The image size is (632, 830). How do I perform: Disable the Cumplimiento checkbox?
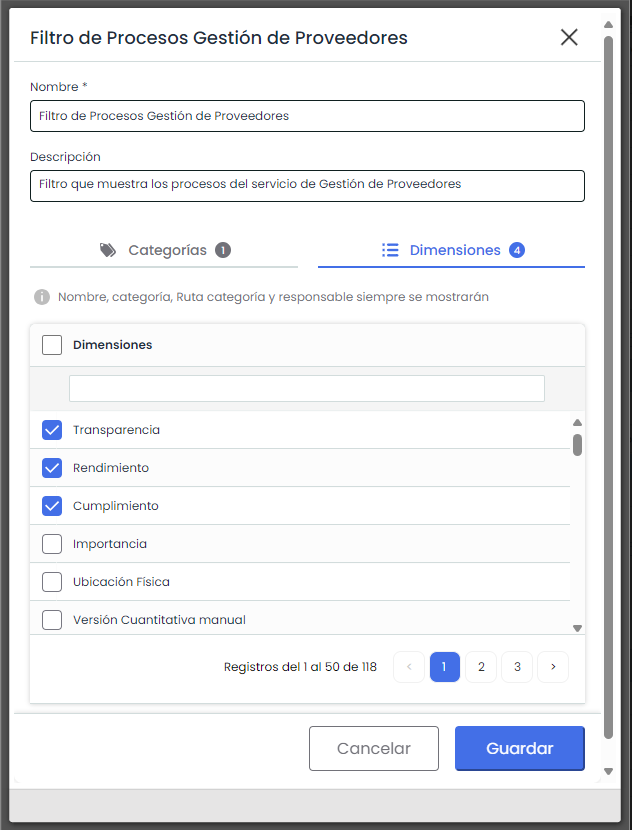click(52, 506)
